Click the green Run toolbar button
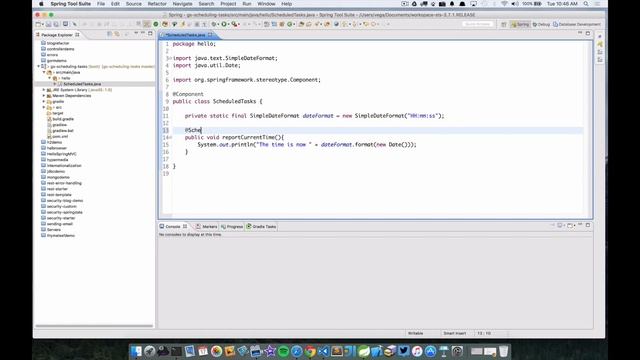640x360 pixels. tap(224, 24)
